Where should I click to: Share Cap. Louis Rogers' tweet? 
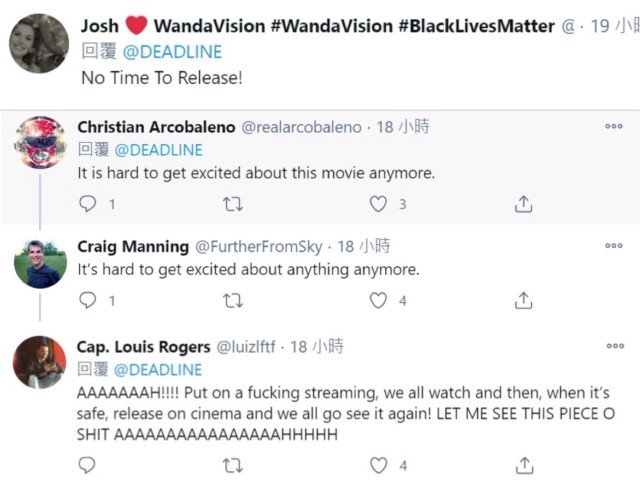pos(522,465)
